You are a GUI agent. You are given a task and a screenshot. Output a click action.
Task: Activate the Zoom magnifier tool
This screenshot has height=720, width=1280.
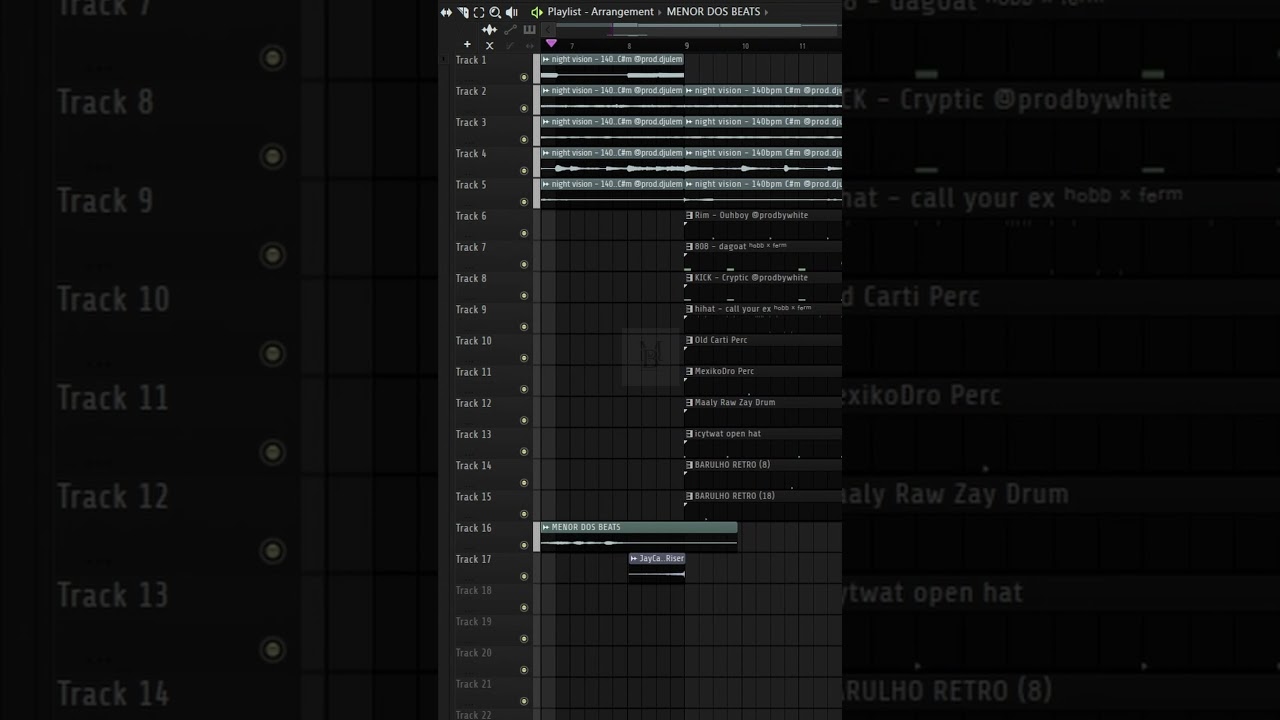(x=495, y=13)
